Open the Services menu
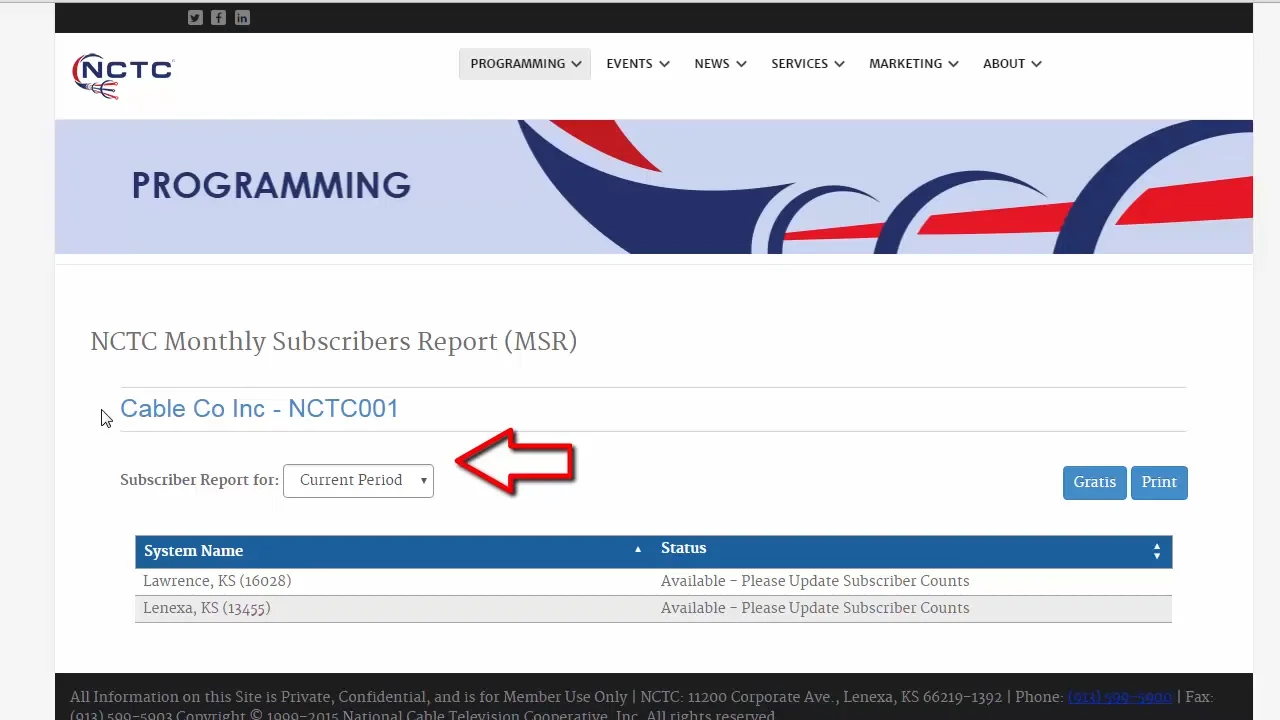Screen dimensions: 1280x720 tap(808, 64)
